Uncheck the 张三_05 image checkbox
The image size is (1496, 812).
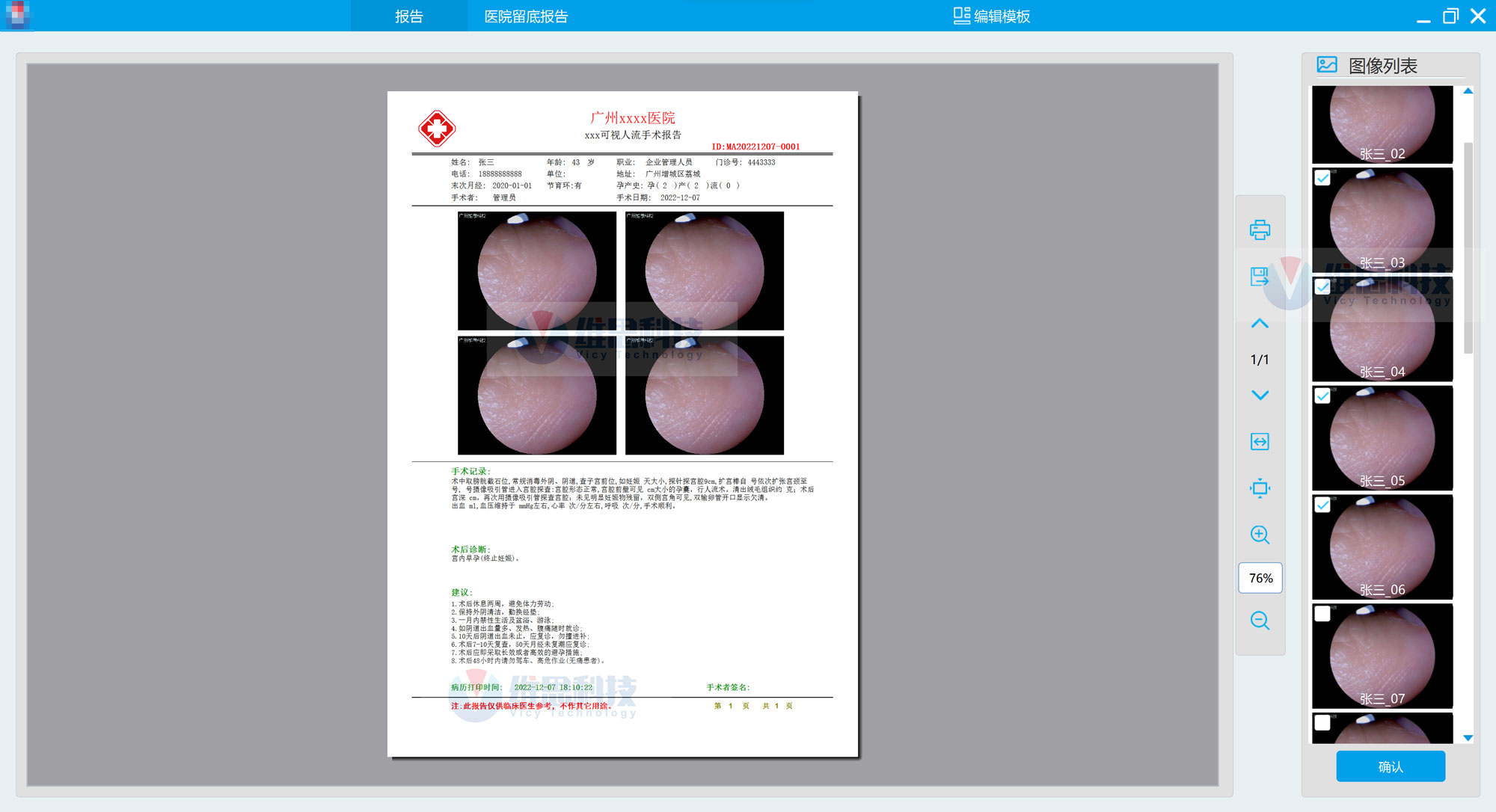(1322, 396)
